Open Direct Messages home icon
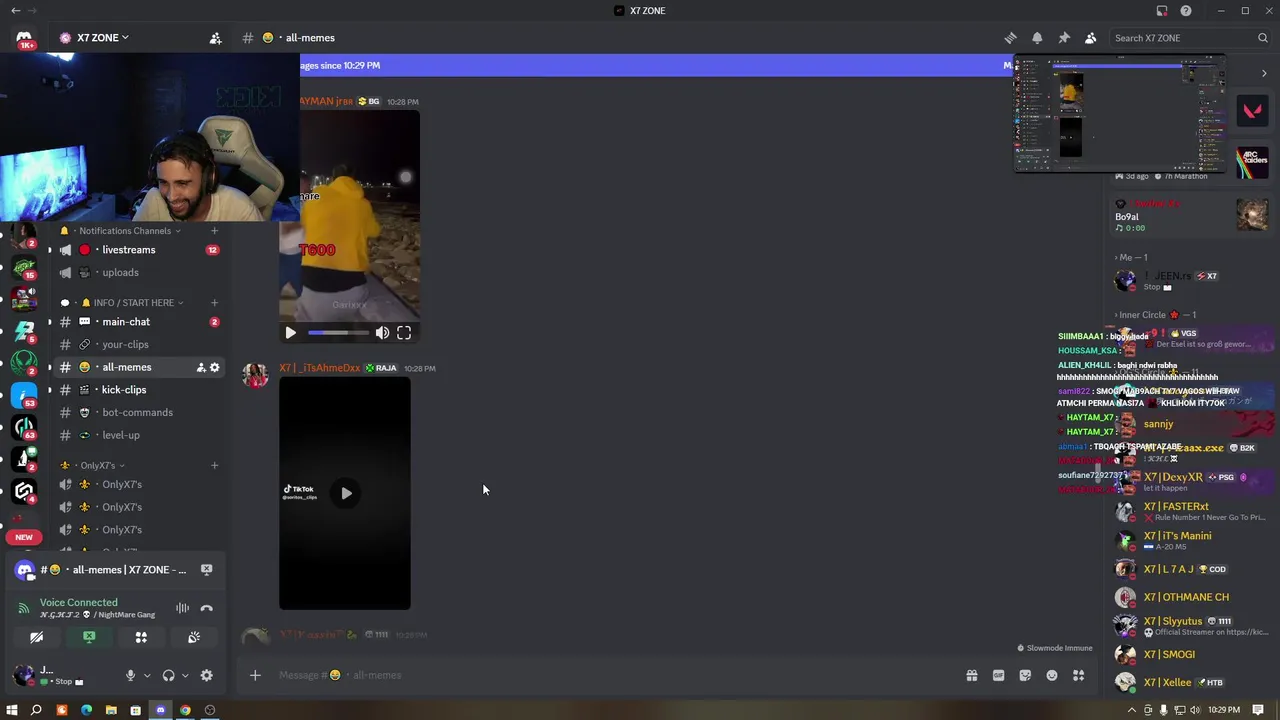Screen dimensions: 1280x720 pyautogui.click(x=24, y=38)
